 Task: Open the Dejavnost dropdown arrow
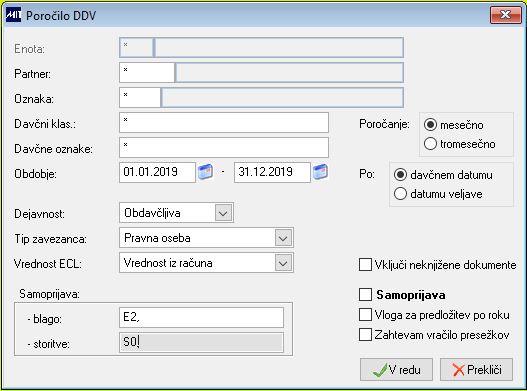pyautogui.click(x=224, y=213)
